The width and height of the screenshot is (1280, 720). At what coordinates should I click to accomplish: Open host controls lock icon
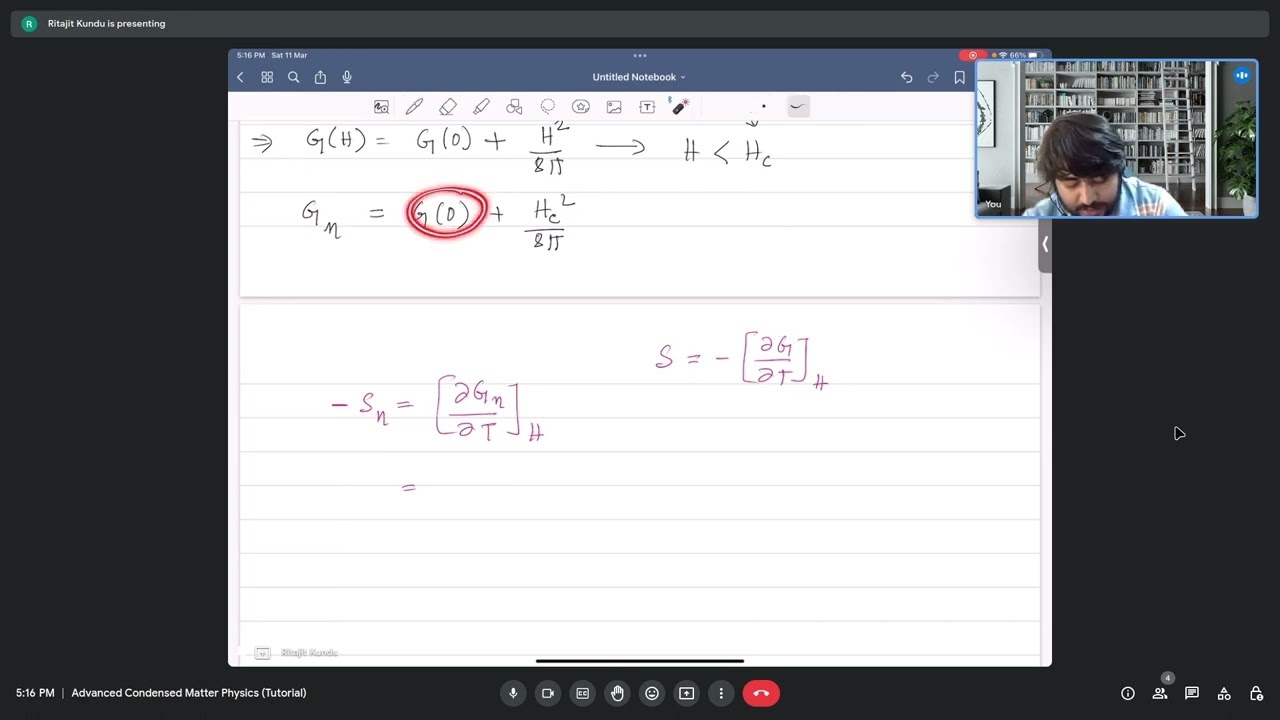1256,693
